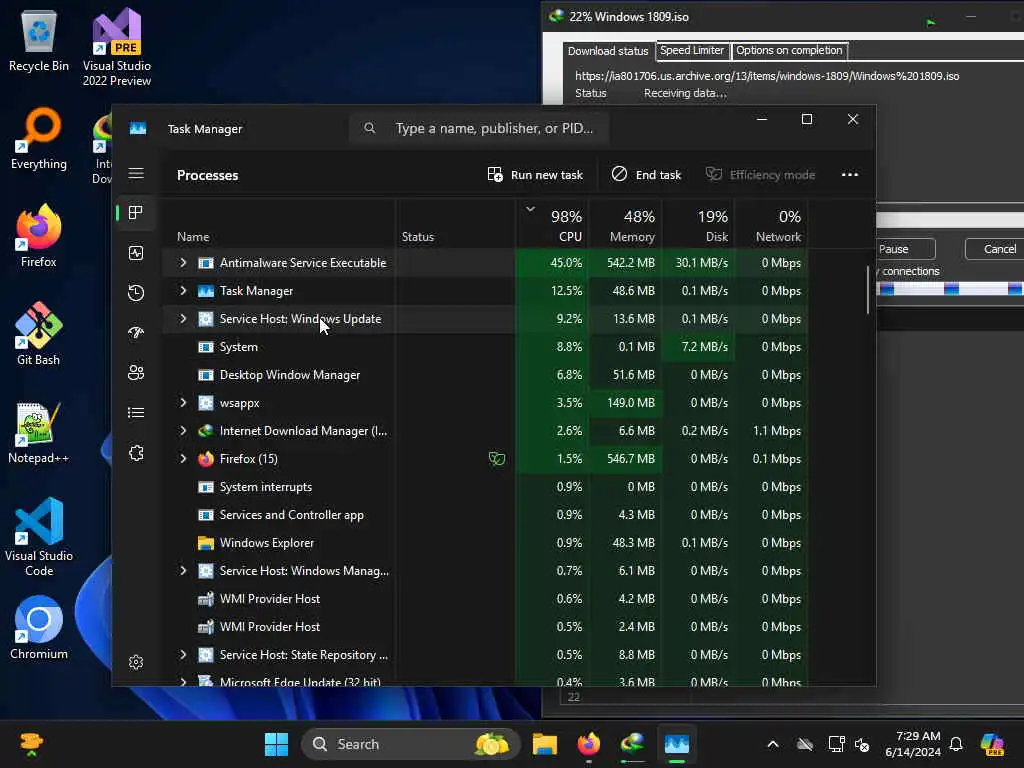The height and width of the screenshot is (768, 1024).
Task: Sort processes by Disk column
Action: pyautogui.click(x=699, y=225)
